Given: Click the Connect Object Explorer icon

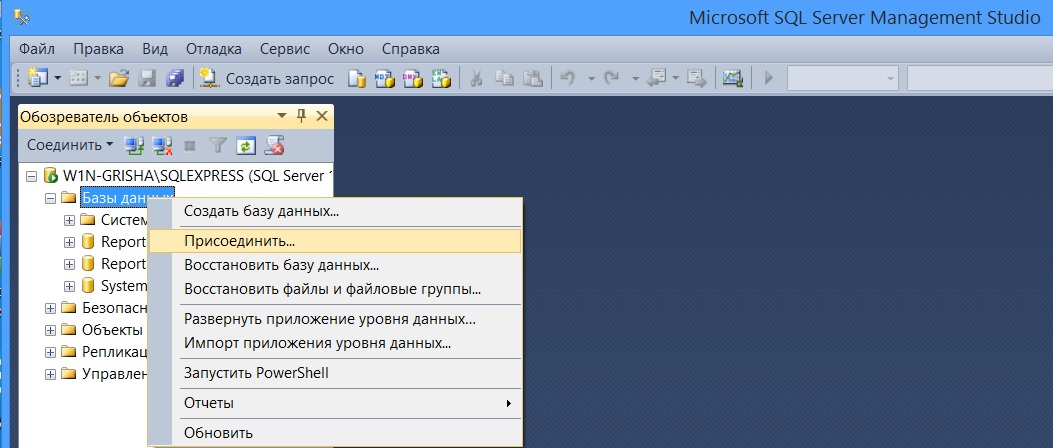Looking at the screenshot, I should (x=134, y=144).
